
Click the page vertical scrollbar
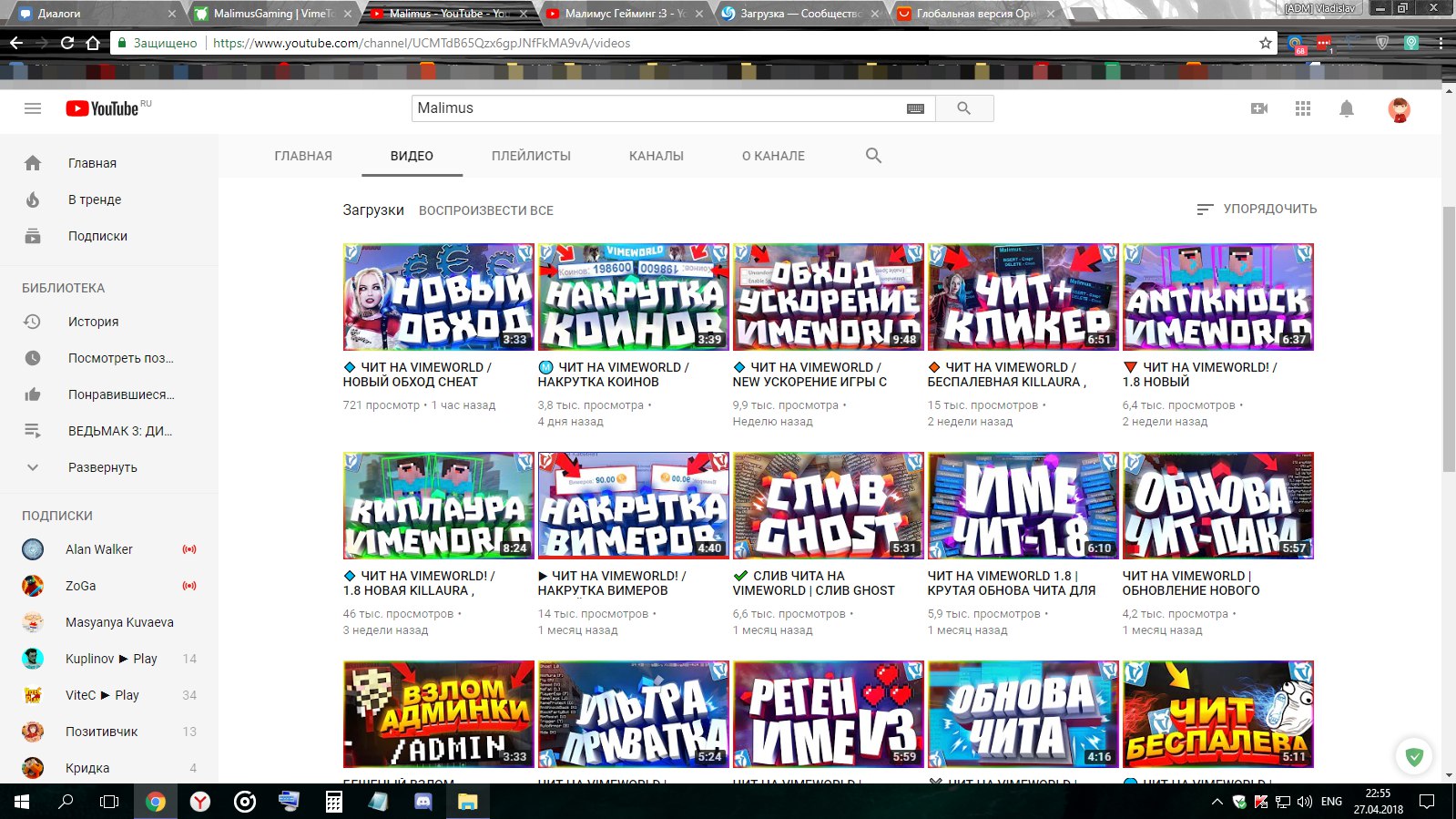pos(1449,339)
